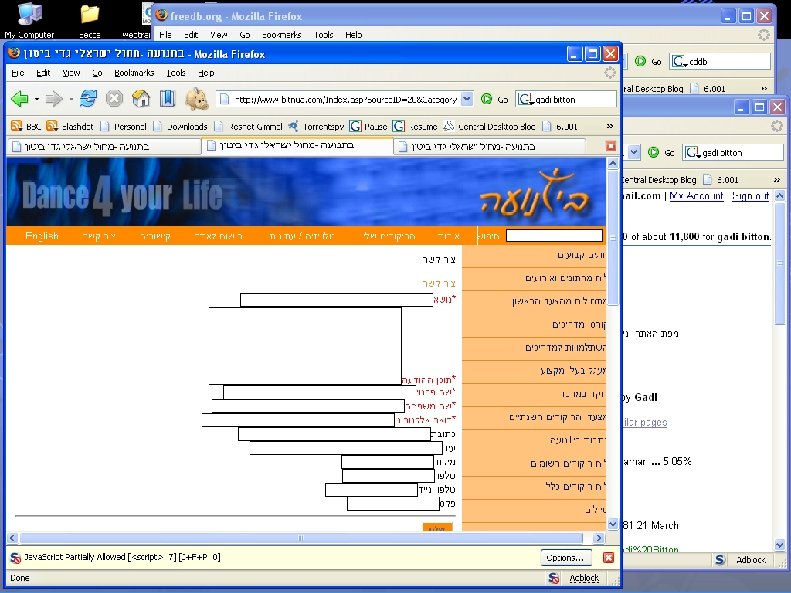Screen dimensions: 791x593
Task: Click the mobile phone (טלפון נייד) field
Action: click(x=371, y=490)
